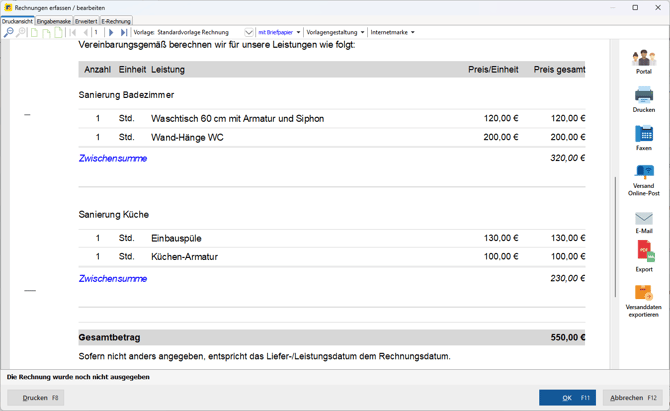The image size is (670, 411).
Task: Click the Leistung column header
Action: pyautogui.click(x=168, y=70)
